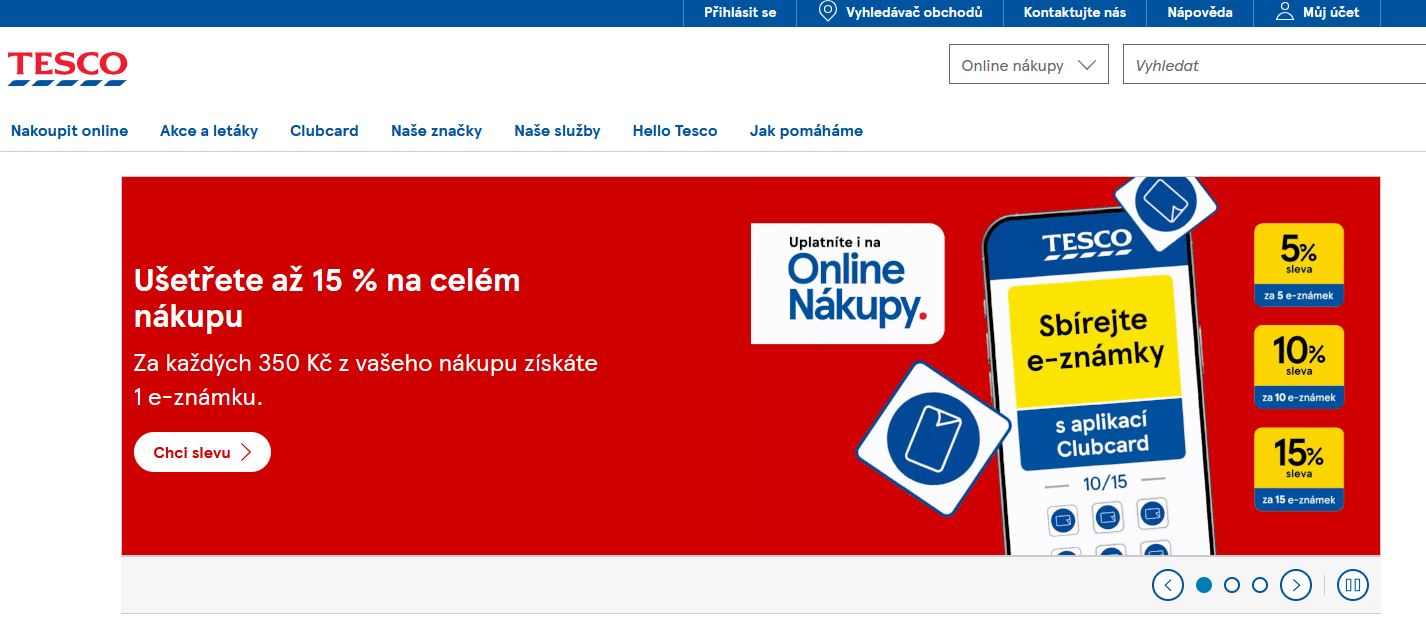Open the Přihlásit se link

point(740,12)
